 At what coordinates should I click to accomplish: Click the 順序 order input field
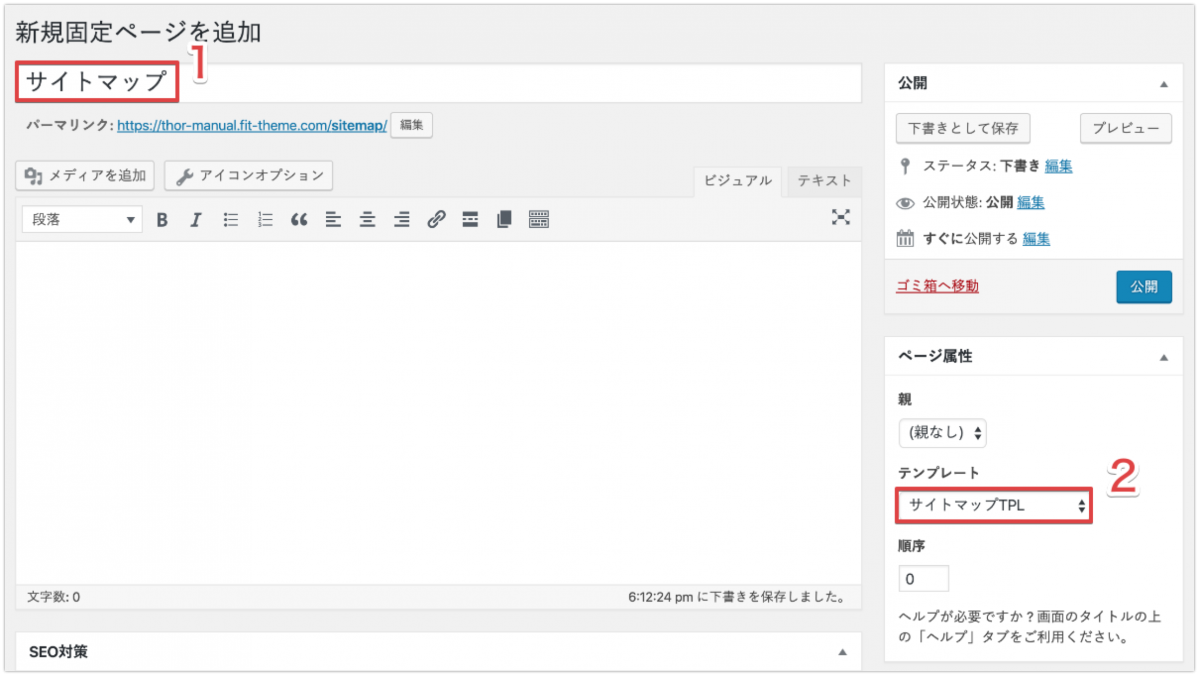(923, 579)
